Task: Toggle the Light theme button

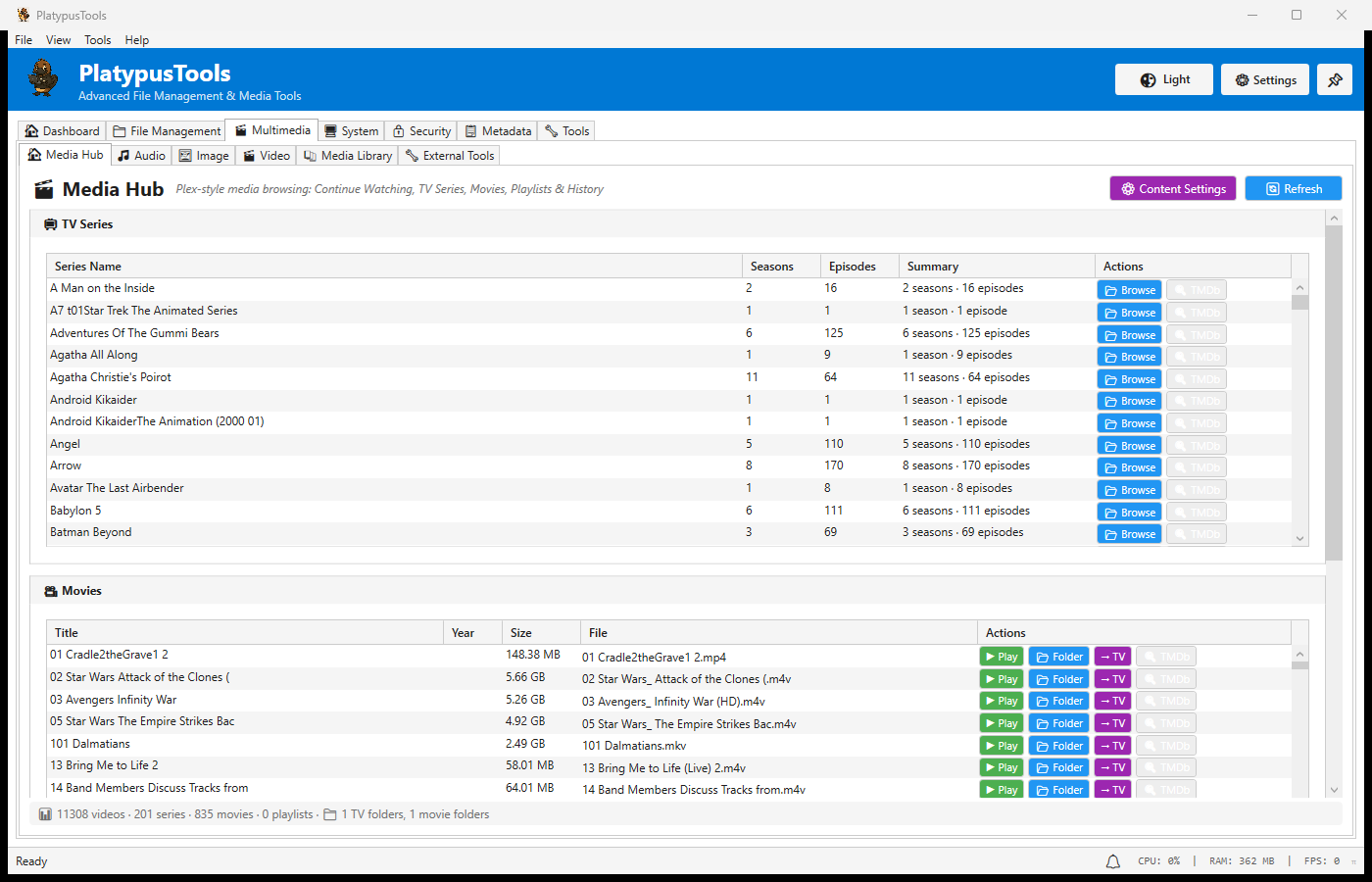Action: tap(1164, 80)
